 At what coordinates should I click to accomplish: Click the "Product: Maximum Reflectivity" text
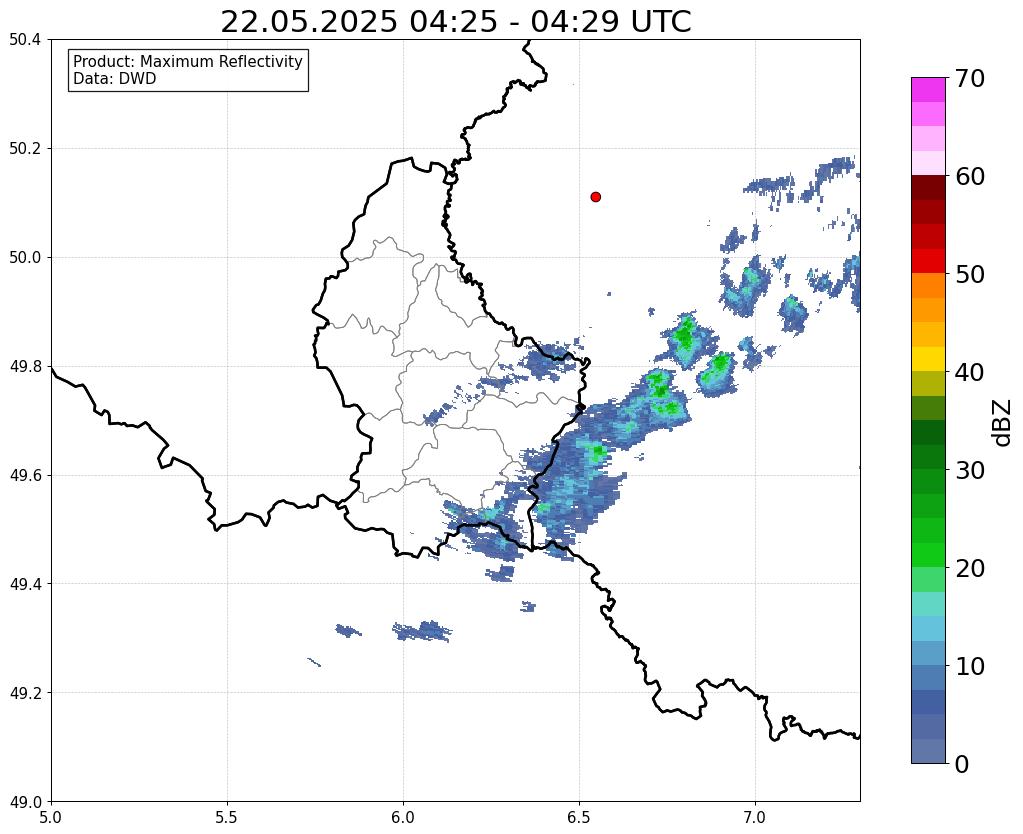point(188,61)
